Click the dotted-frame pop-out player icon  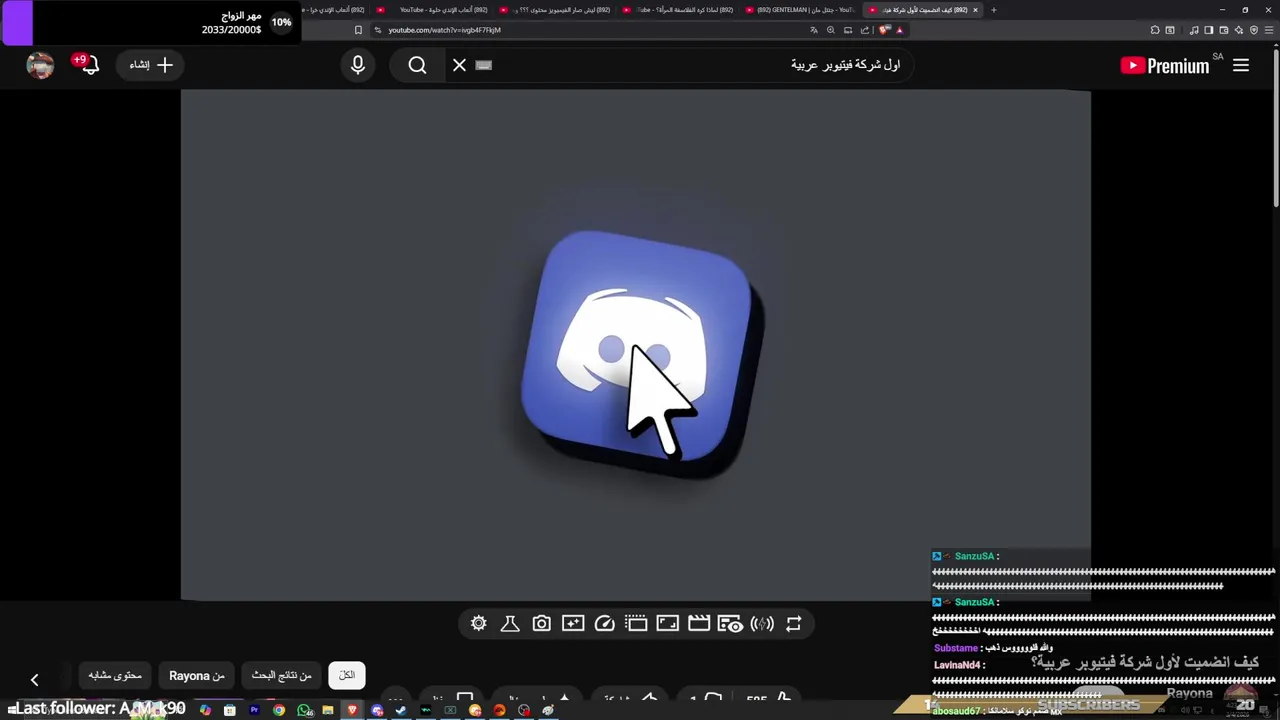tap(636, 623)
